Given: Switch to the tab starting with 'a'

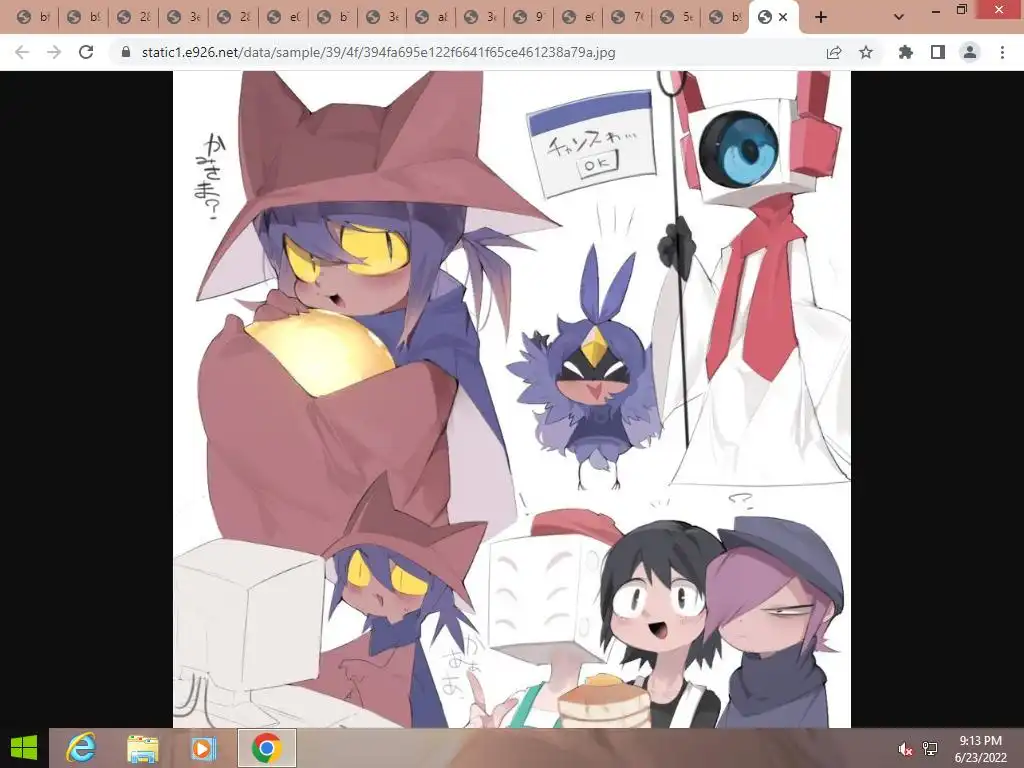Looking at the screenshot, I should pyautogui.click(x=431, y=18).
